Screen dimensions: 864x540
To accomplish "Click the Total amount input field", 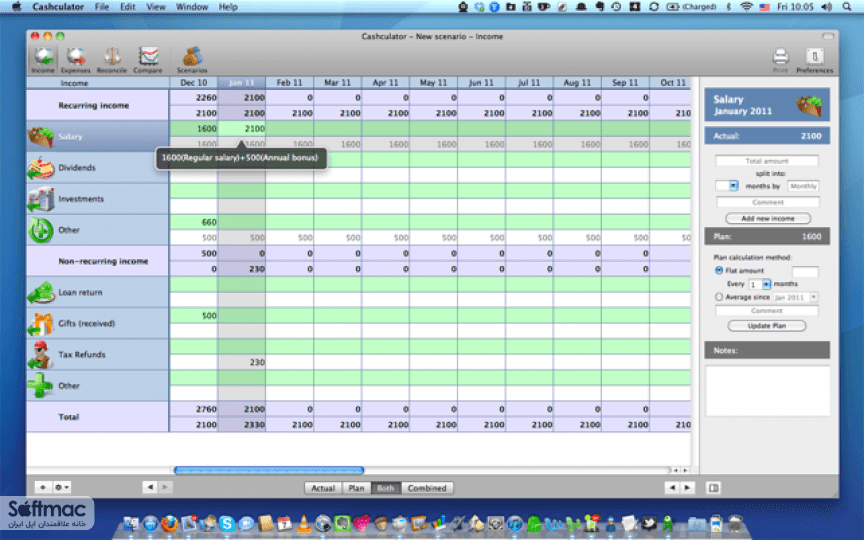I will tap(766, 161).
